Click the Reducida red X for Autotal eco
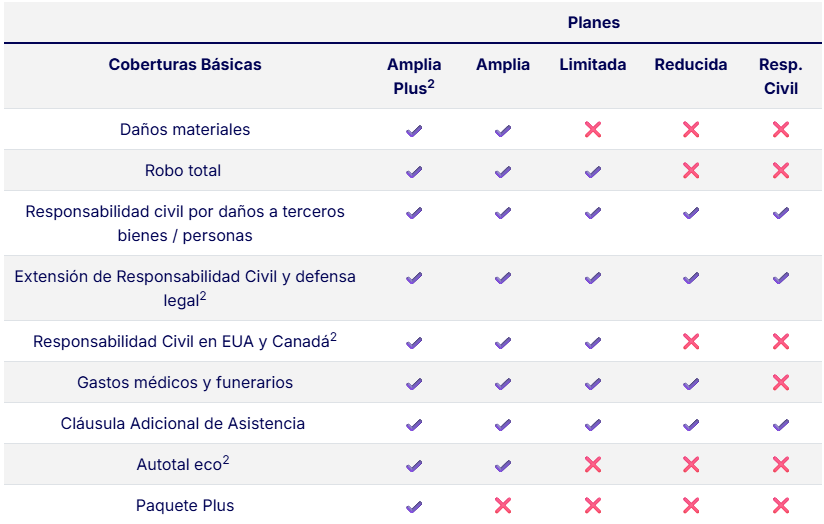The image size is (824, 524). pyautogui.click(x=691, y=465)
